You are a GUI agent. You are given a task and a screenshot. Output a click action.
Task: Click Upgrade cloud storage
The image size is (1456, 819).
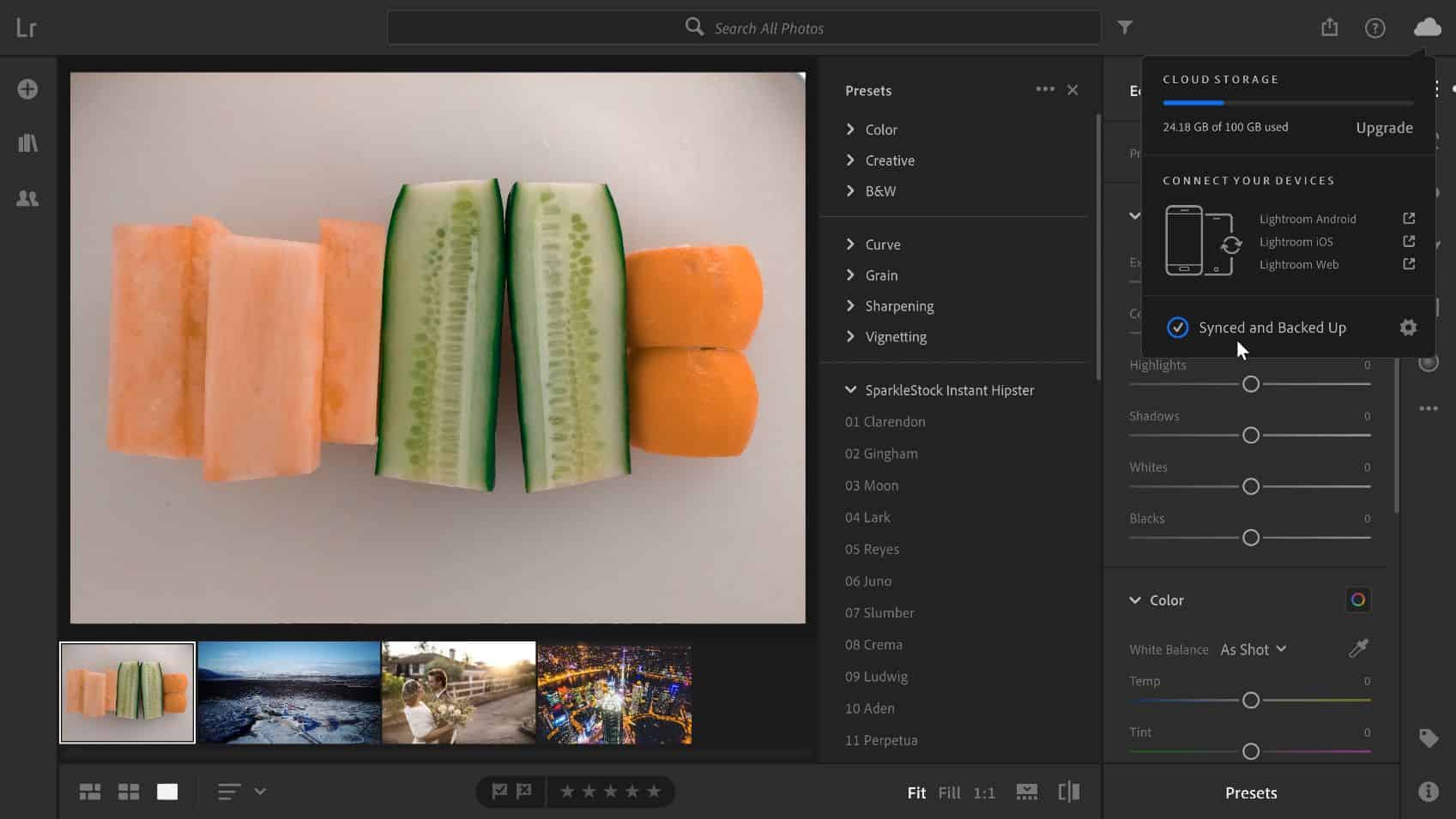coord(1384,128)
